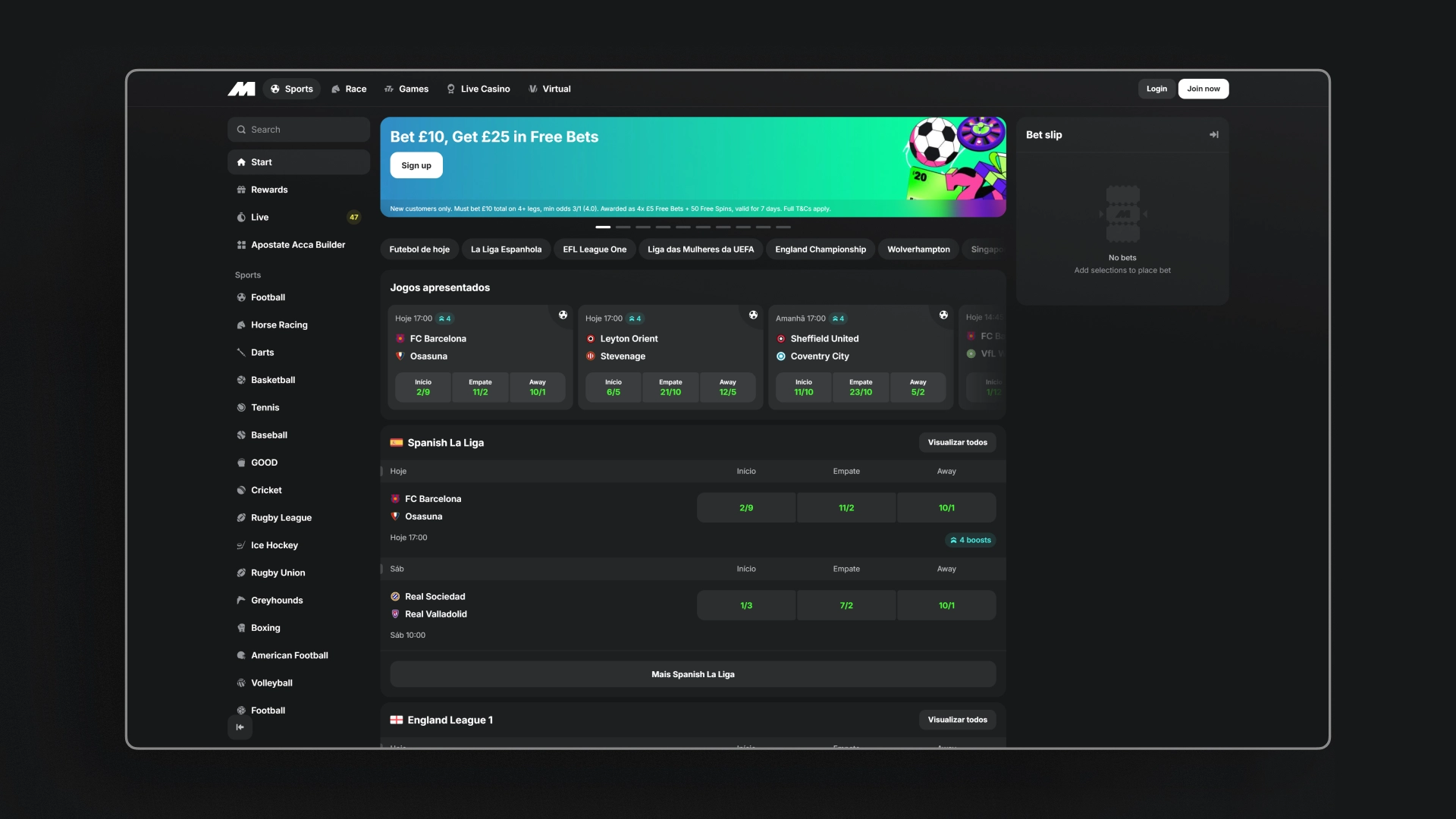Viewport: 1456px width, 819px height.
Task: Open Live events in sidebar
Action: point(299,217)
